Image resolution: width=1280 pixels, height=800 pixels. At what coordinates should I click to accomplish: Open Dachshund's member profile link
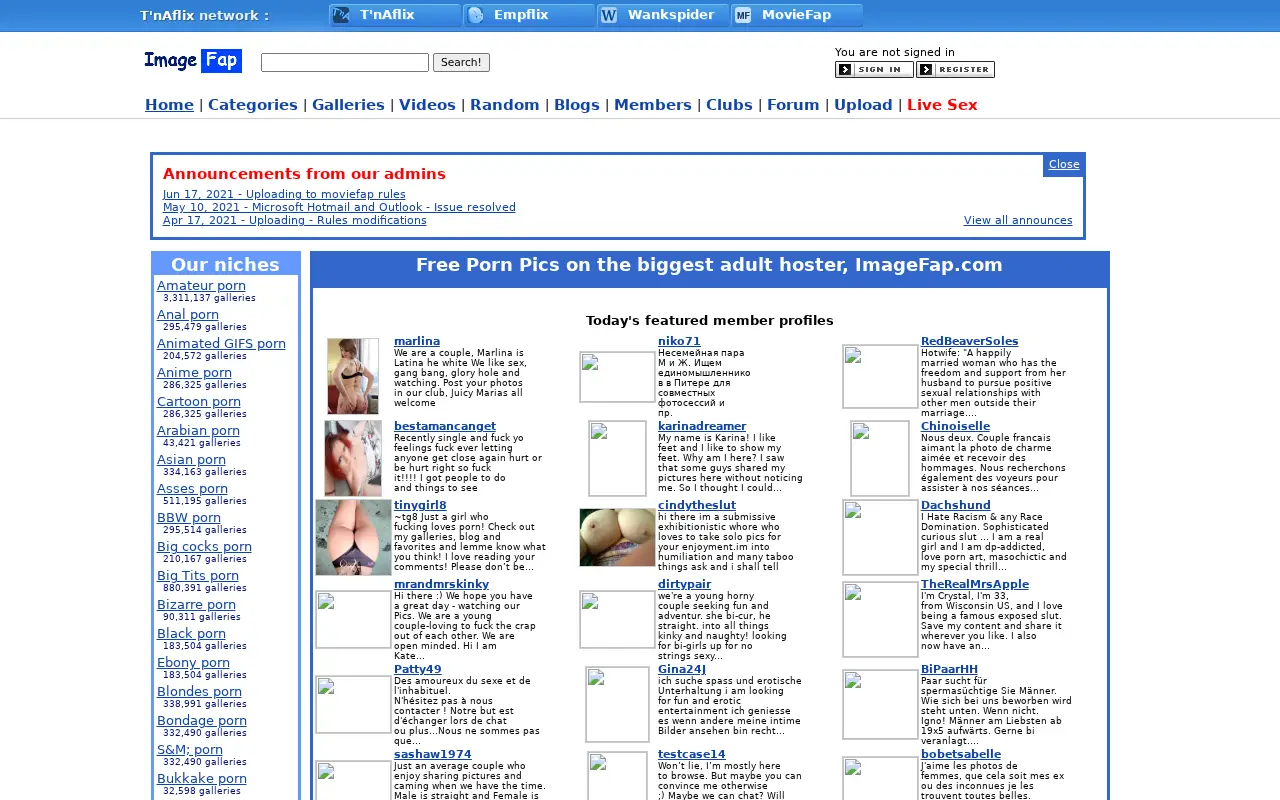tap(956, 505)
